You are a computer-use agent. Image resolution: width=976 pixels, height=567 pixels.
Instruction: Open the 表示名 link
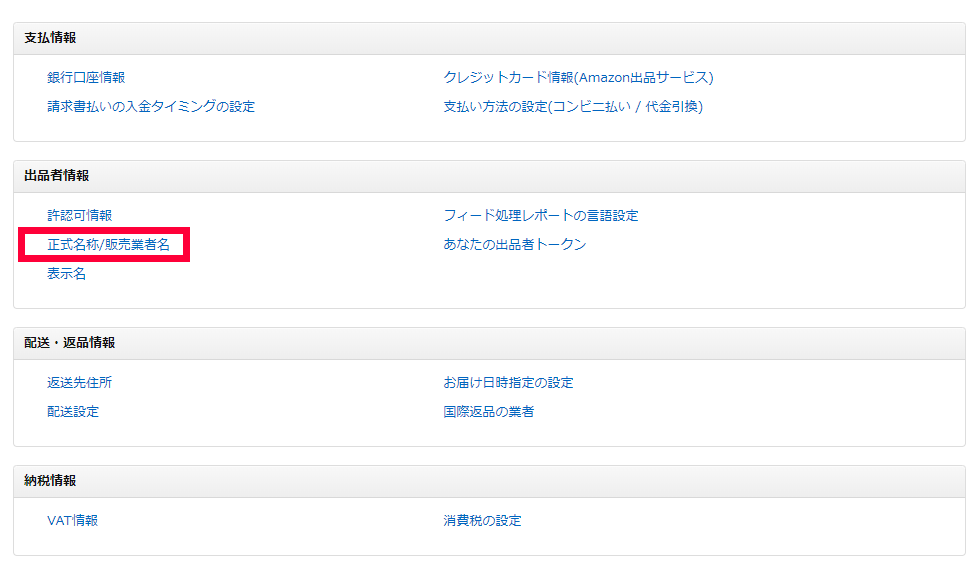tap(66, 273)
